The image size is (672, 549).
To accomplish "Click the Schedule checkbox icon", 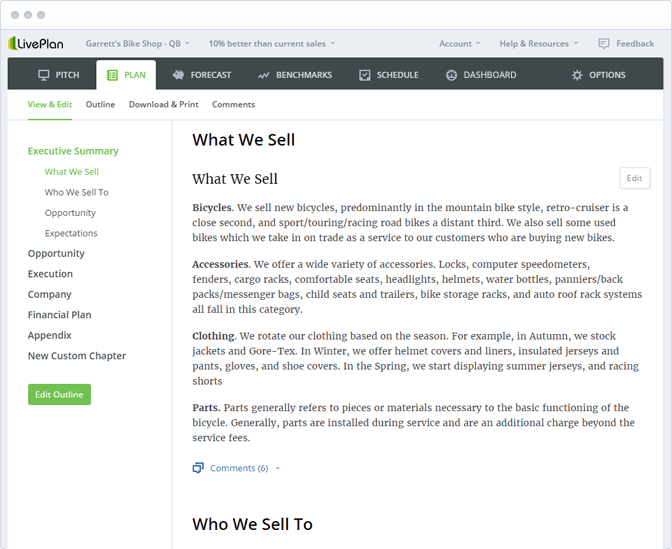I will click(x=365, y=75).
